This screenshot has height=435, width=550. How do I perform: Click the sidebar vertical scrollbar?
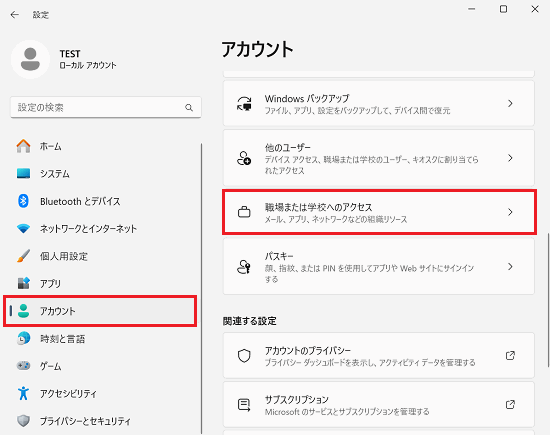pyautogui.click(x=202, y=288)
